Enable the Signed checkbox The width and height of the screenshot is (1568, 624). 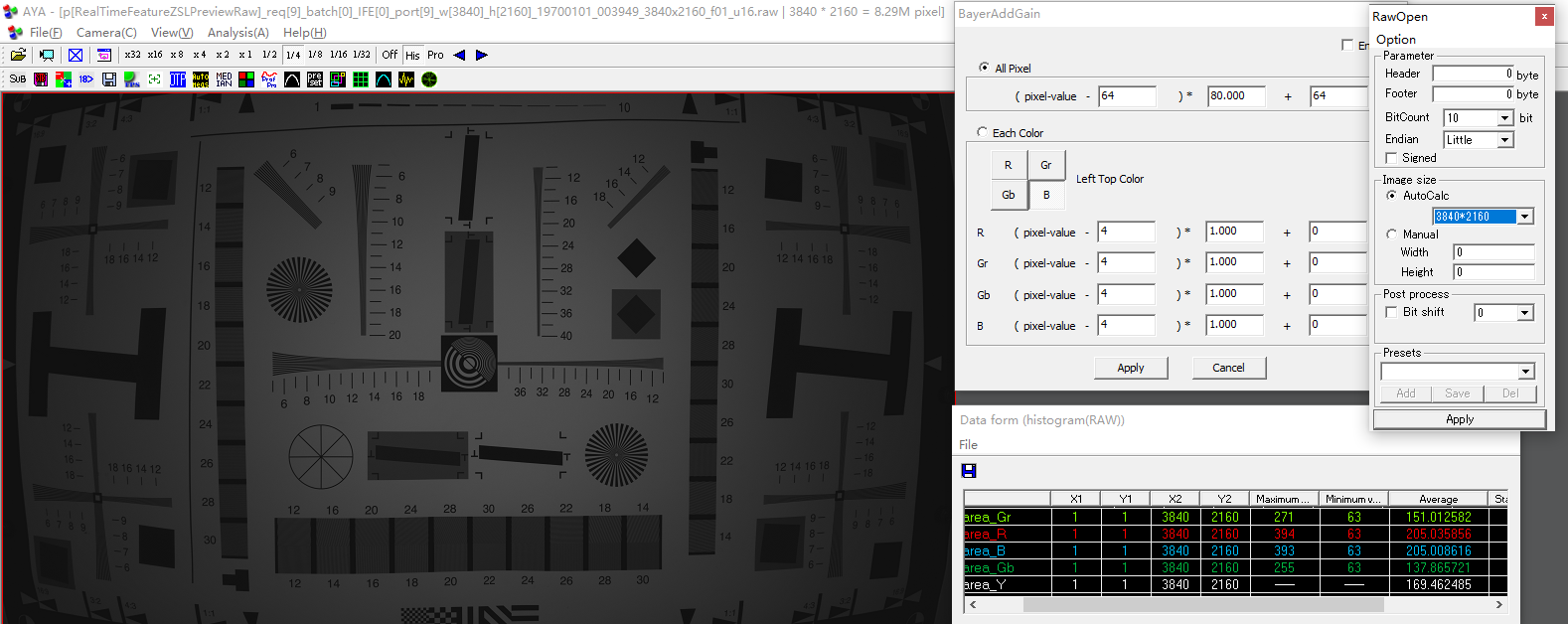1391,158
